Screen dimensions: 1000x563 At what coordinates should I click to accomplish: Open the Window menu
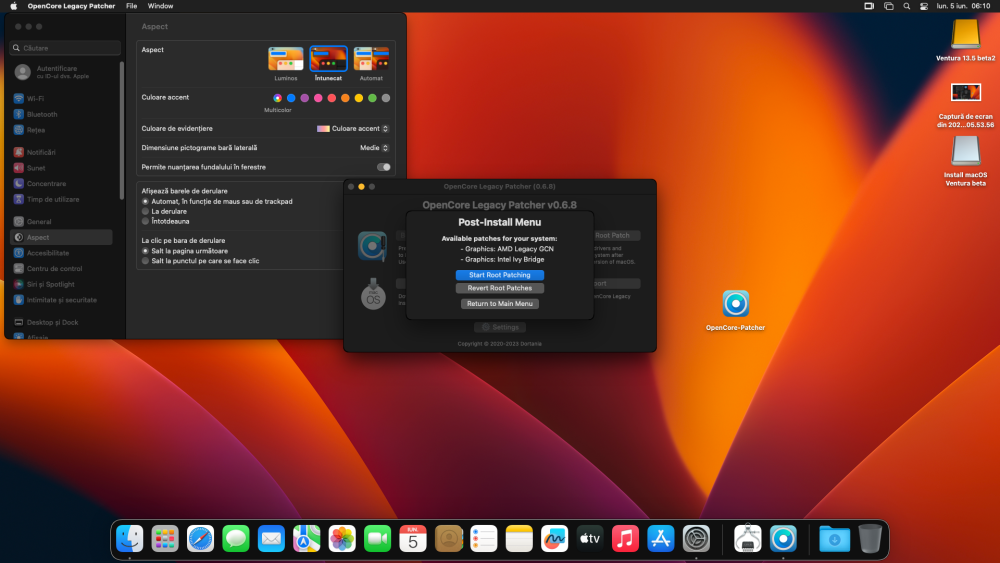(x=160, y=6)
